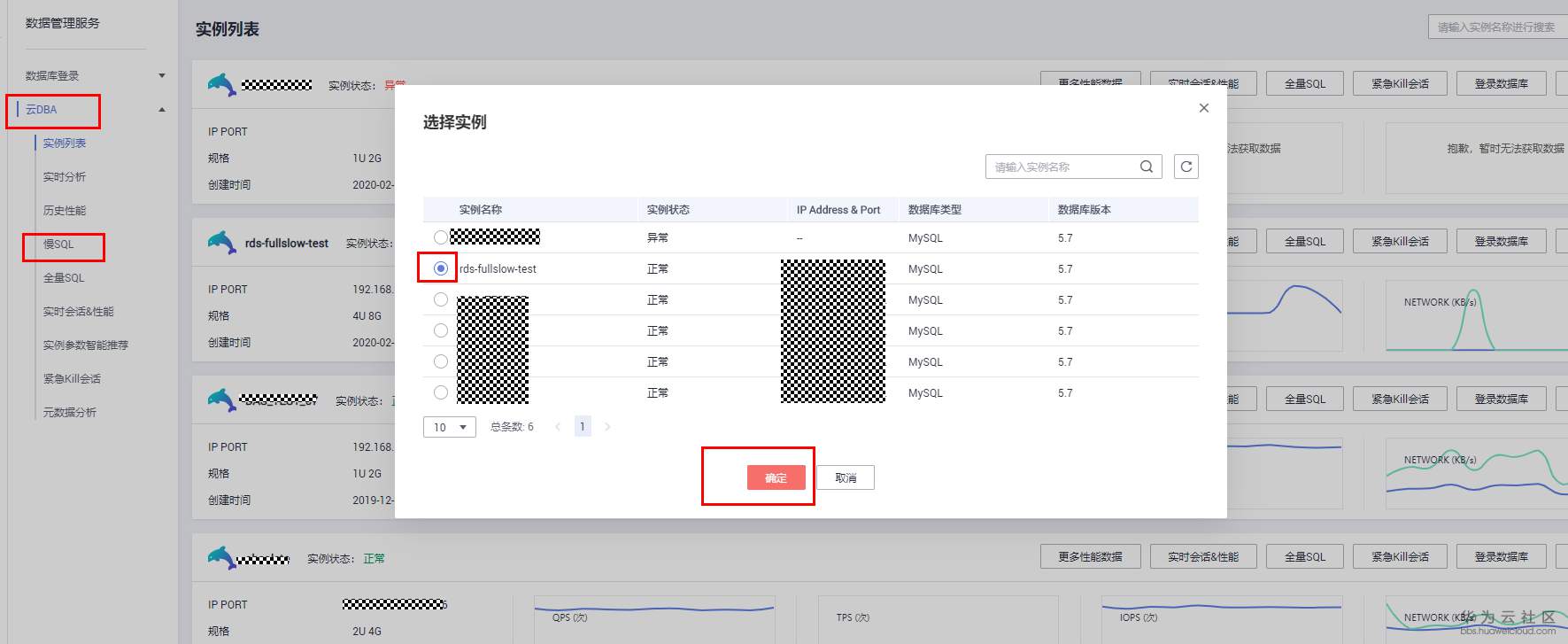Open 慢SQL in the sidebar menu
This screenshot has height=644, width=1568.
[58, 244]
